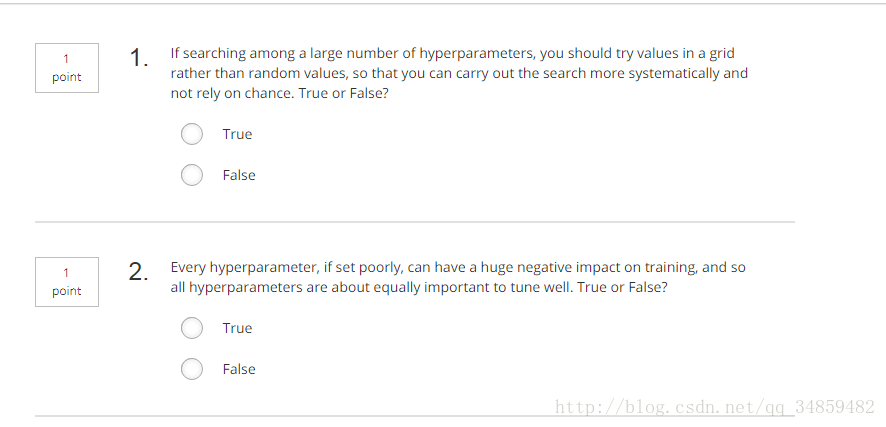Click the large question number '2.'

point(138,271)
